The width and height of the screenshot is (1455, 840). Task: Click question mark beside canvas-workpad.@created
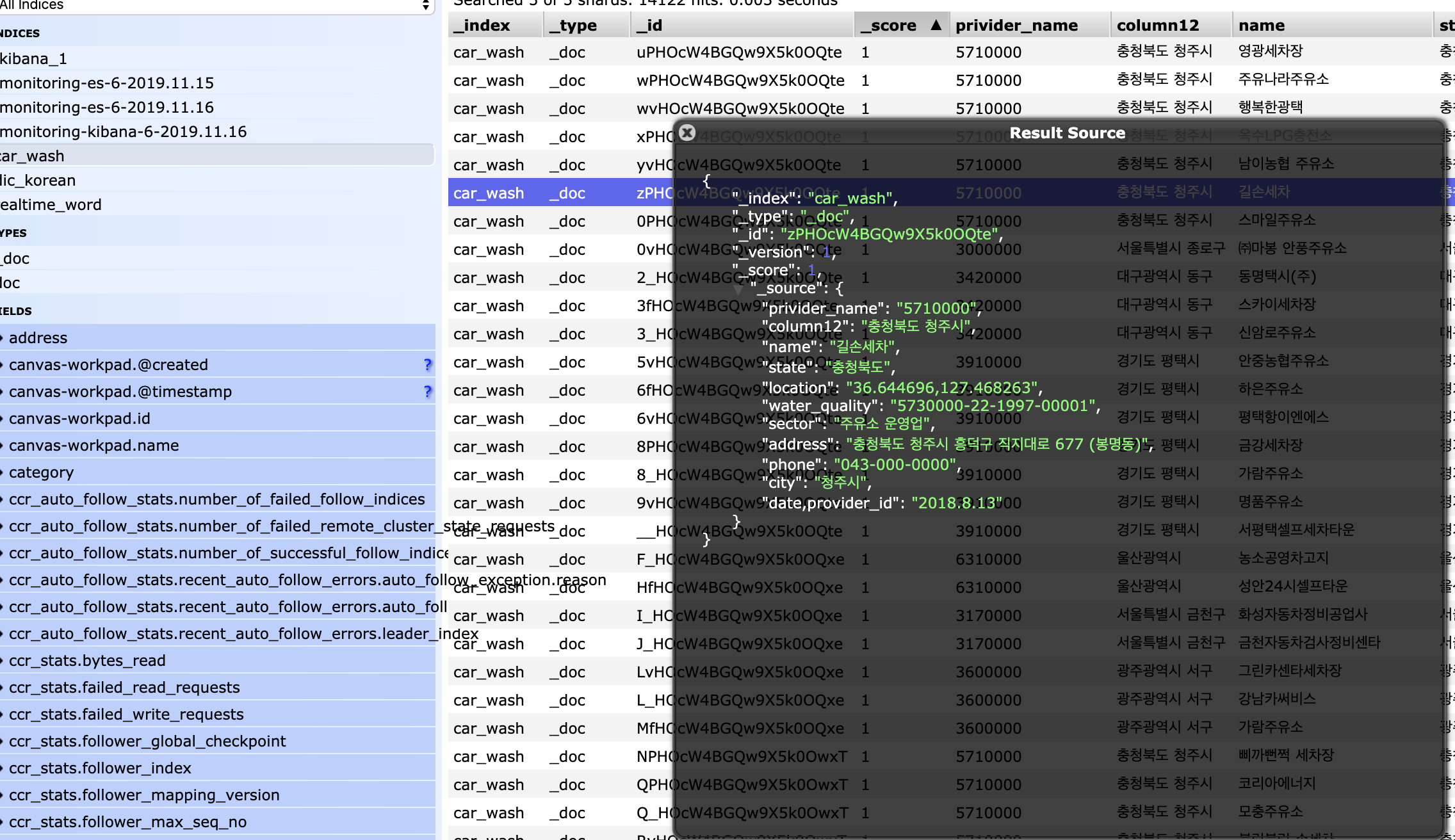pyautogui.click(x=428, y=364)
